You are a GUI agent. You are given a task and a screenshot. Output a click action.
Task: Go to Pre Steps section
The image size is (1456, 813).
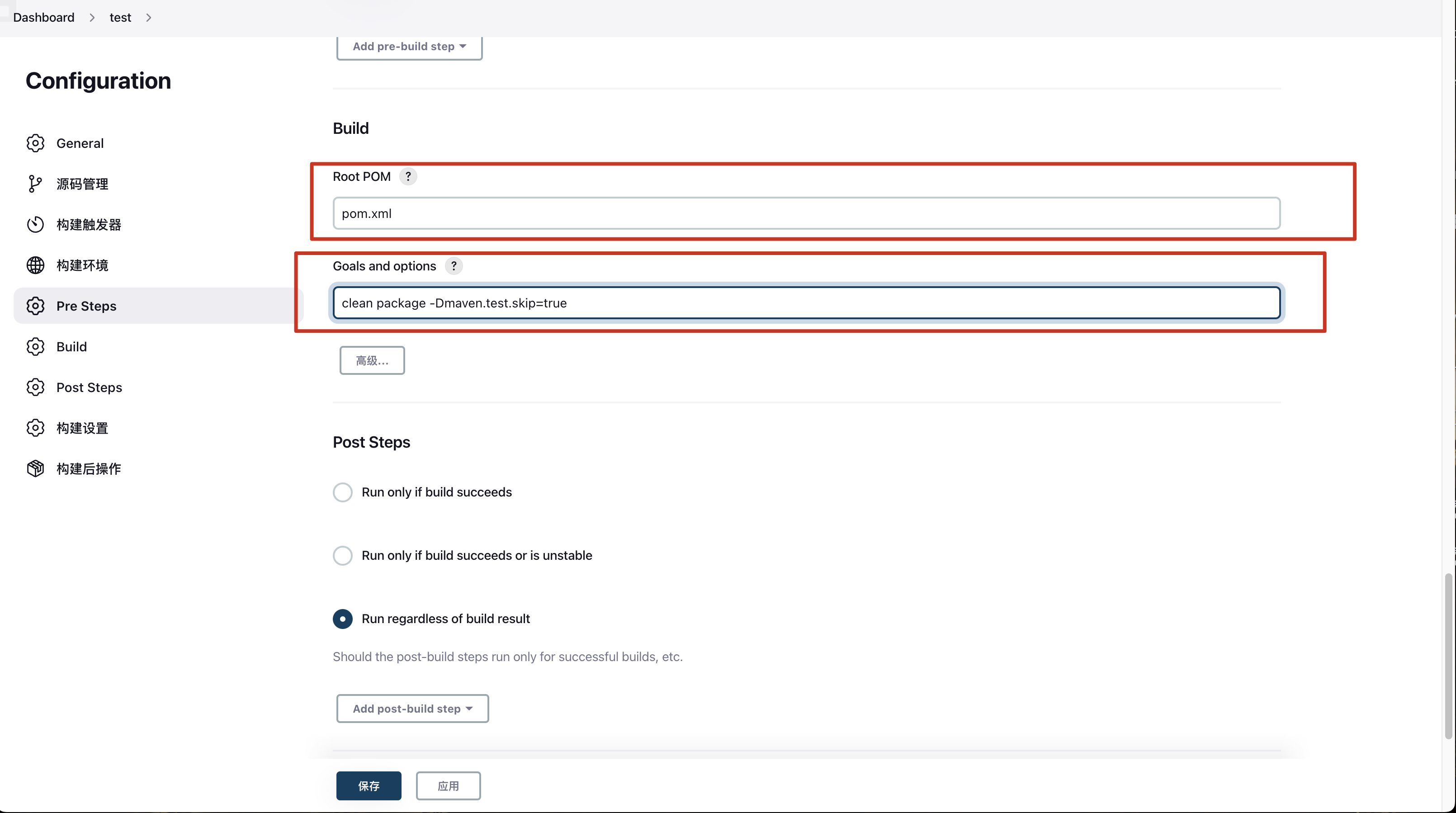click(158, 306)
